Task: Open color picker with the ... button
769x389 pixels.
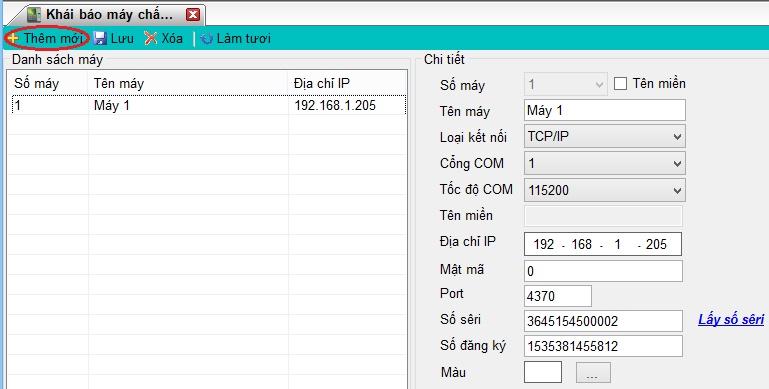Action: pos(593,373)
